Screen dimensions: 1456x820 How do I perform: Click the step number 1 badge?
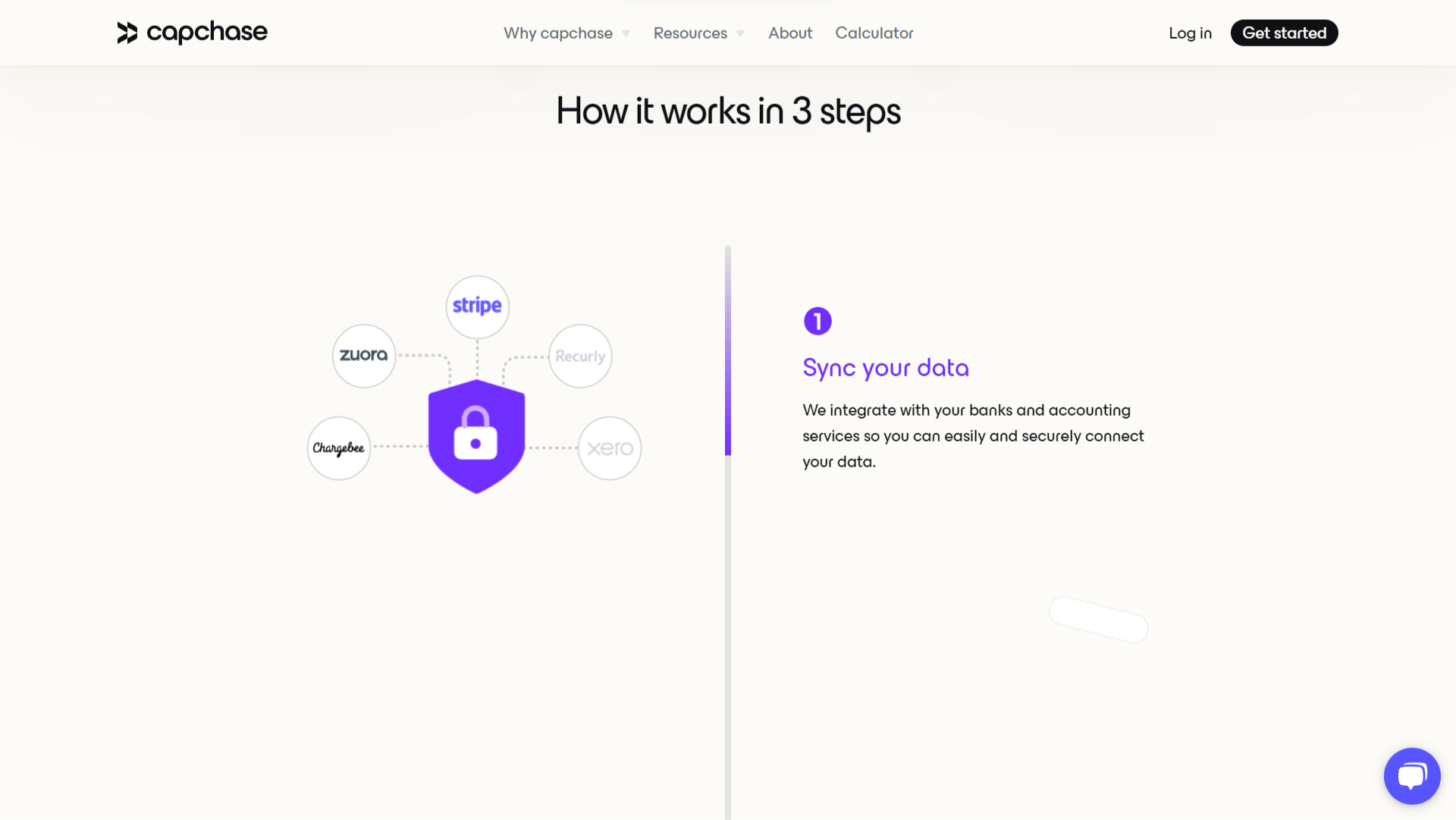click(x=817, y=321)
